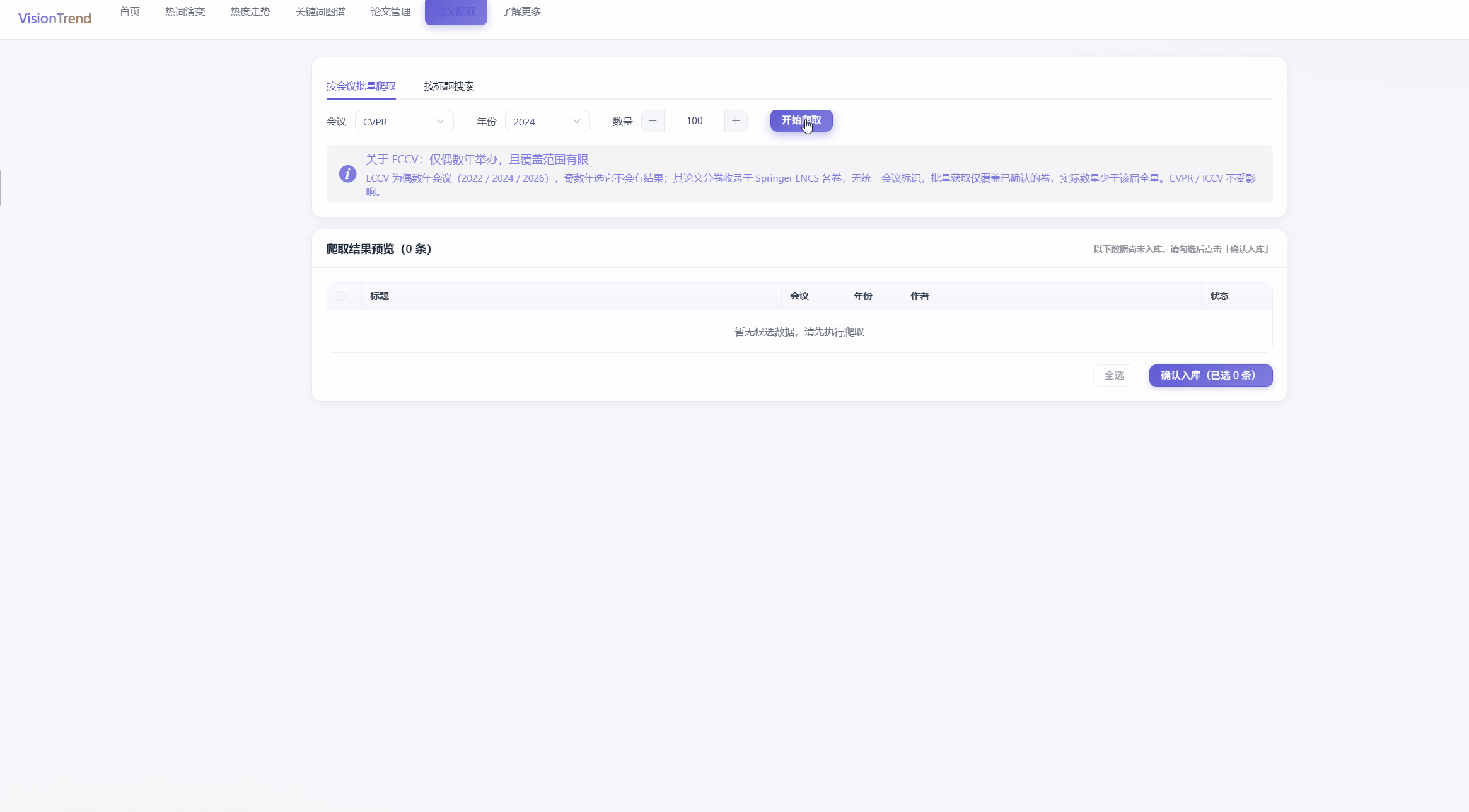The image size is (1469, 812).
Task: Click the 暂无候选数据 empty message
Action: coord(799,332)
